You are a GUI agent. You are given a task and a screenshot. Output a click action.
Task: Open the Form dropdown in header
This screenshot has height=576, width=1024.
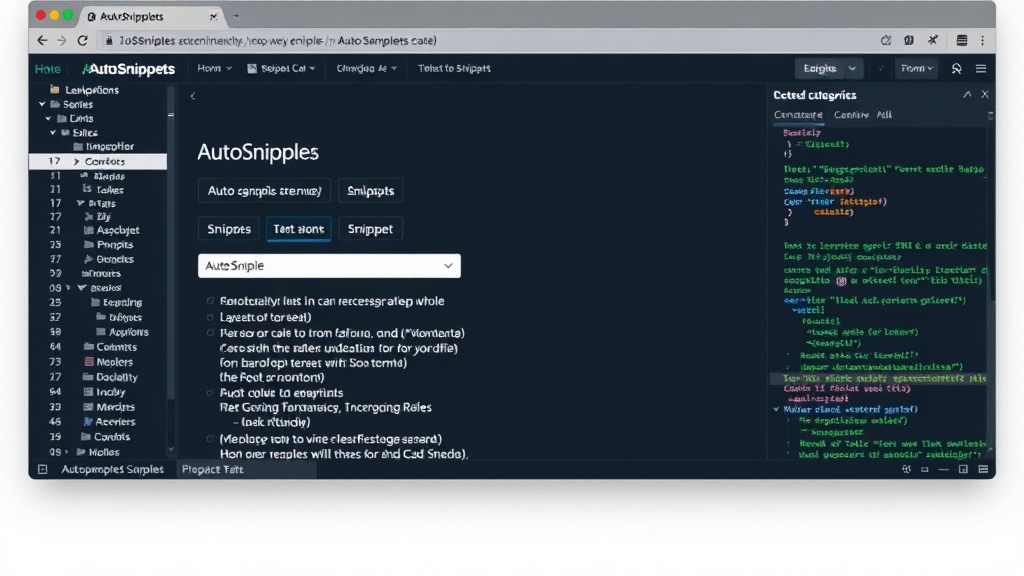pyautogui.click(x=917, y=68)
